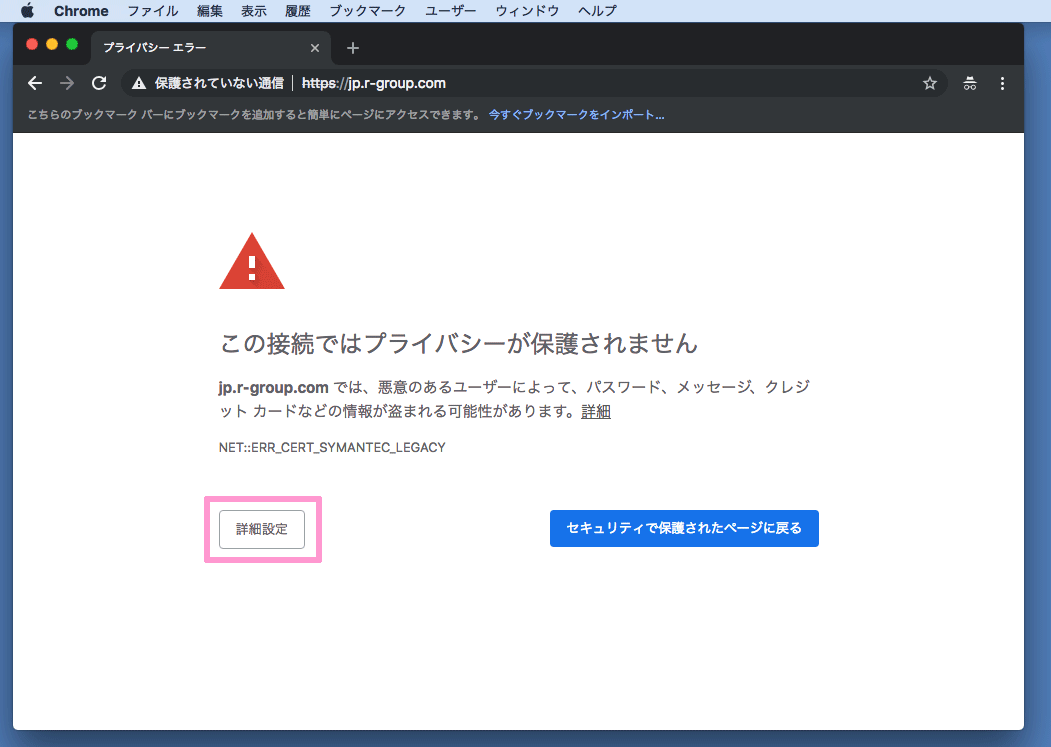Click the back navigation arrow
Screen dimensions: 1051x747
[x=35, y=84]
